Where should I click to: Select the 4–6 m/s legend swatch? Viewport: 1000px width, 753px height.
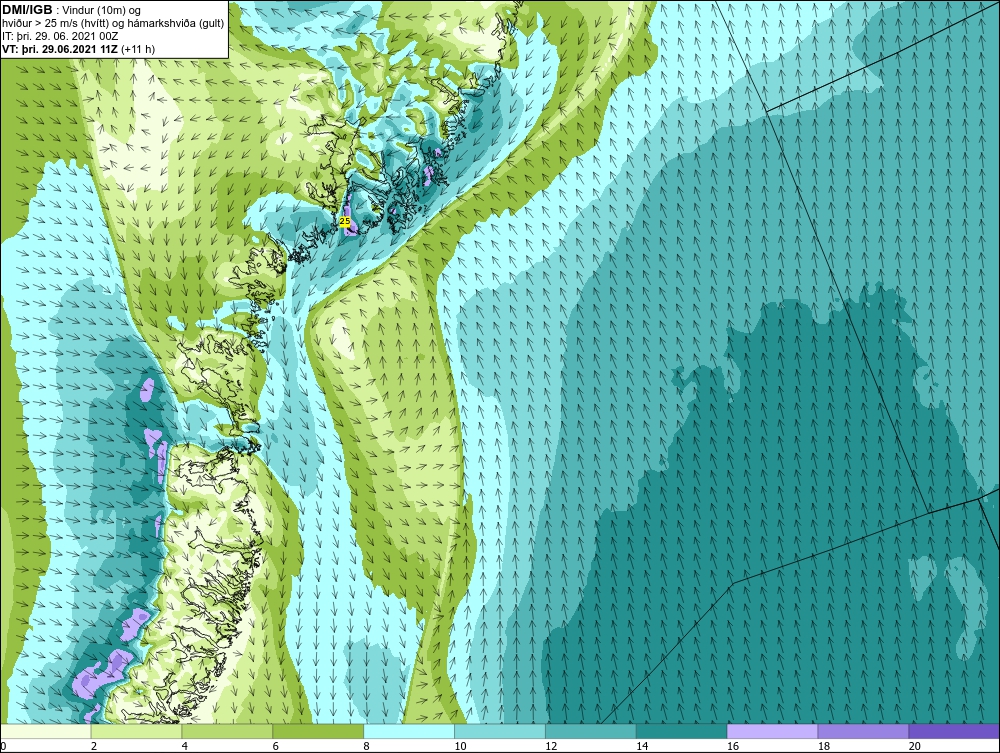[227, 731]
